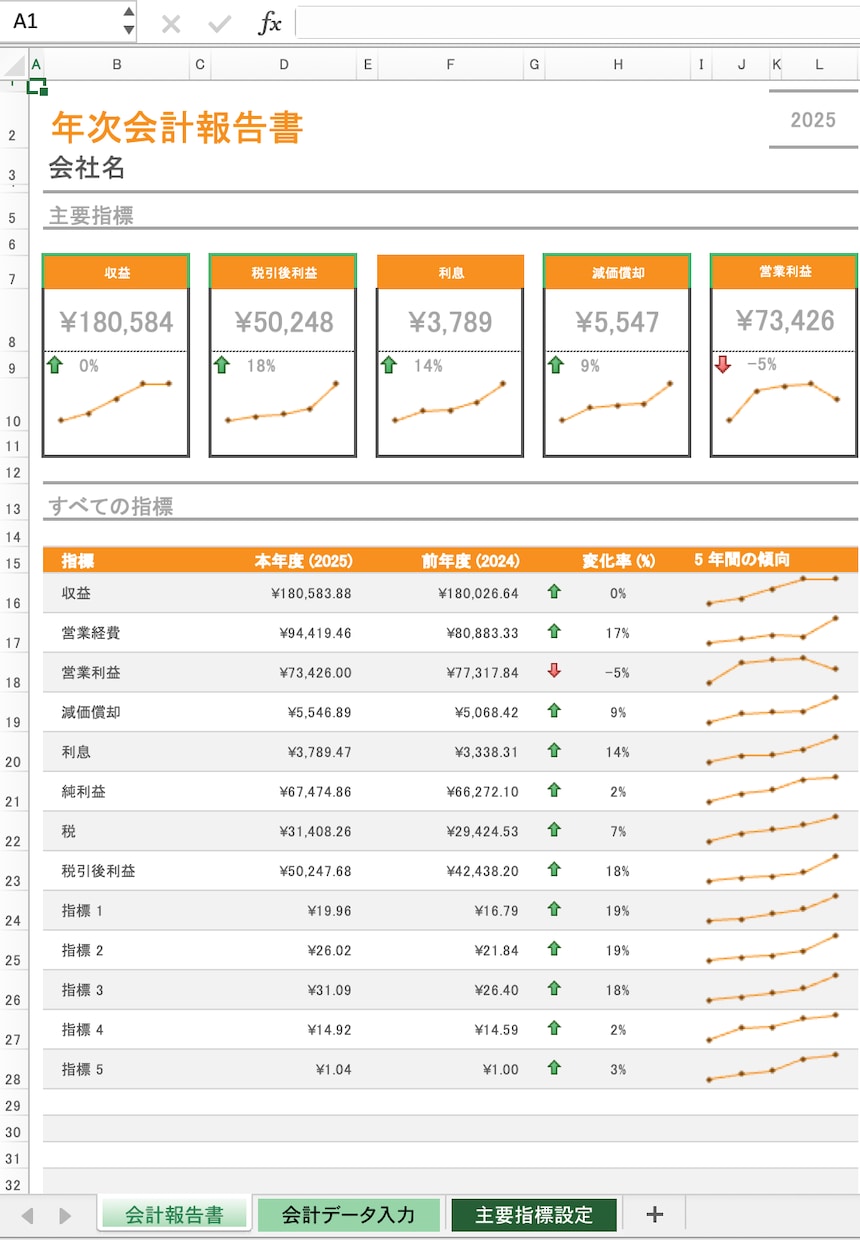The width and height of the screenshot is (860, 1240).
Task: Select column B header
Action: (117, 65)
